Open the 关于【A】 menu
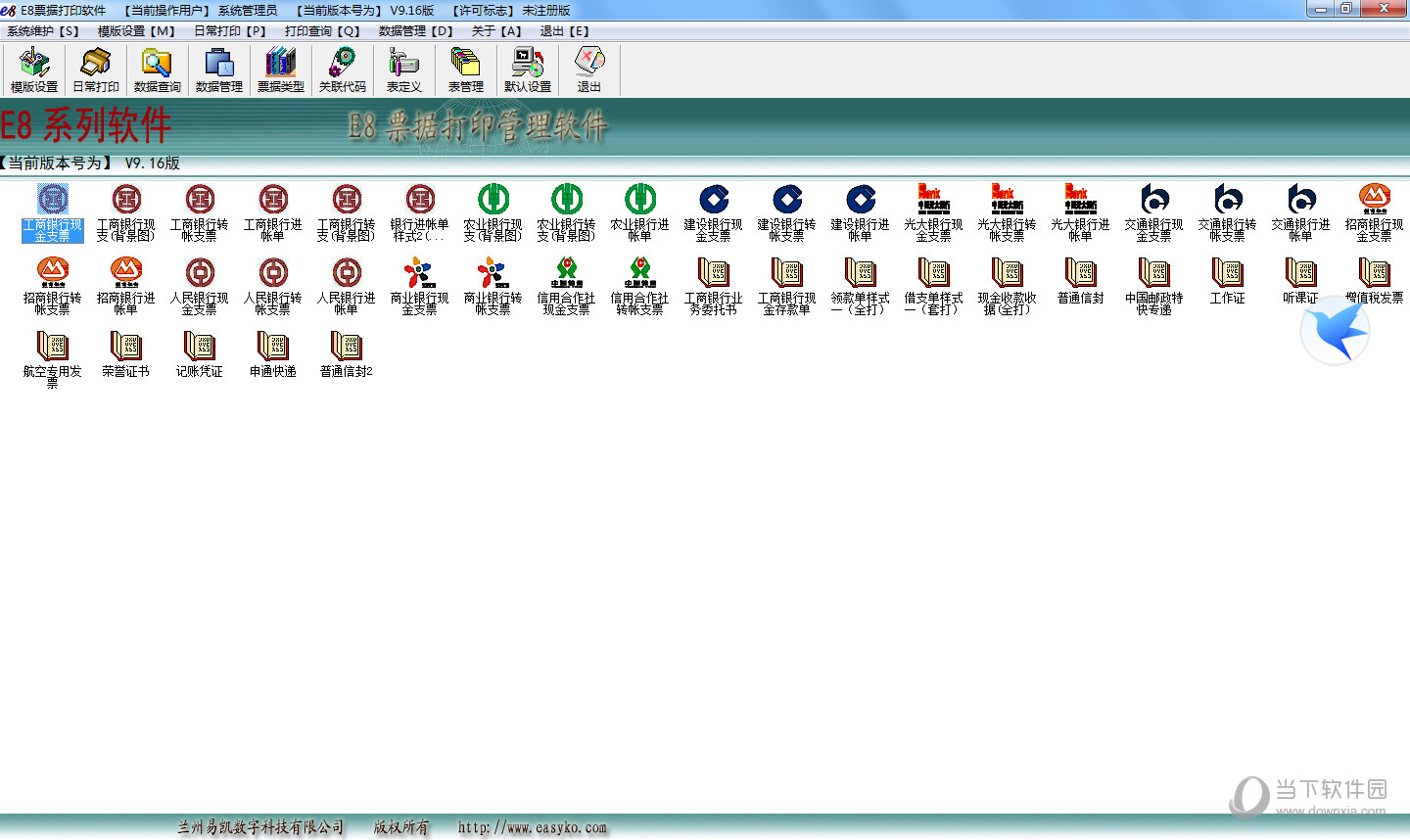Viewport: 1410px width, 840px height. point(496,31)
